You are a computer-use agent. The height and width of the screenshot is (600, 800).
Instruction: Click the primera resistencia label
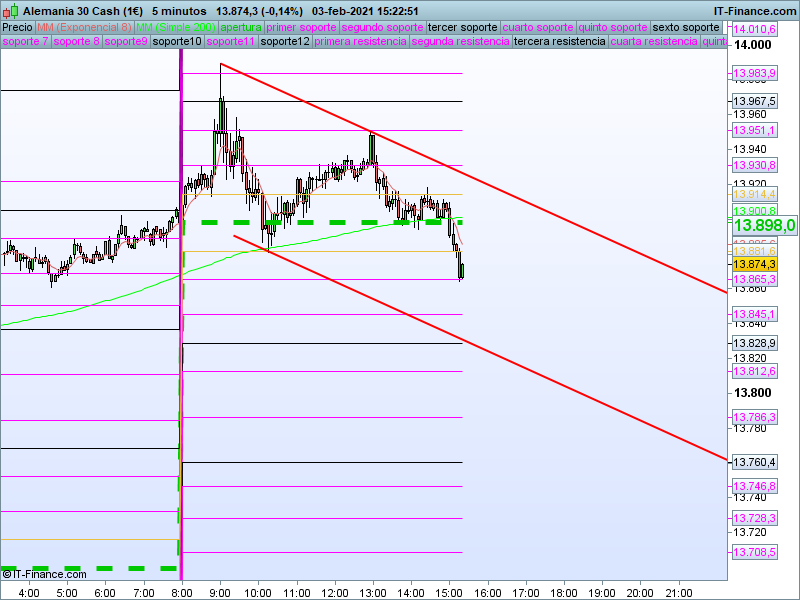tap(360, 42)
